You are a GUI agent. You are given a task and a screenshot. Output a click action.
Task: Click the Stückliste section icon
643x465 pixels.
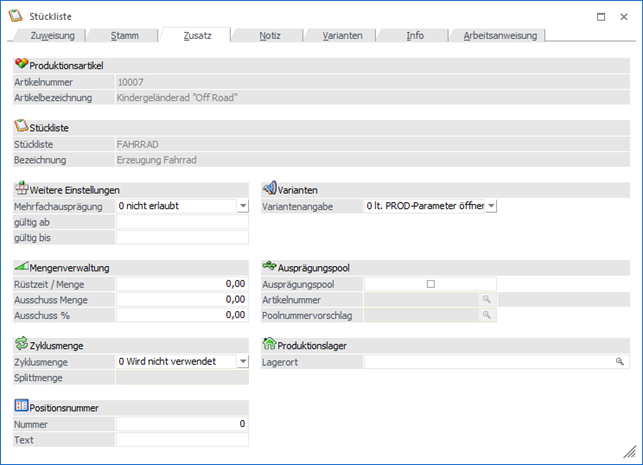(x=21, y=127)
